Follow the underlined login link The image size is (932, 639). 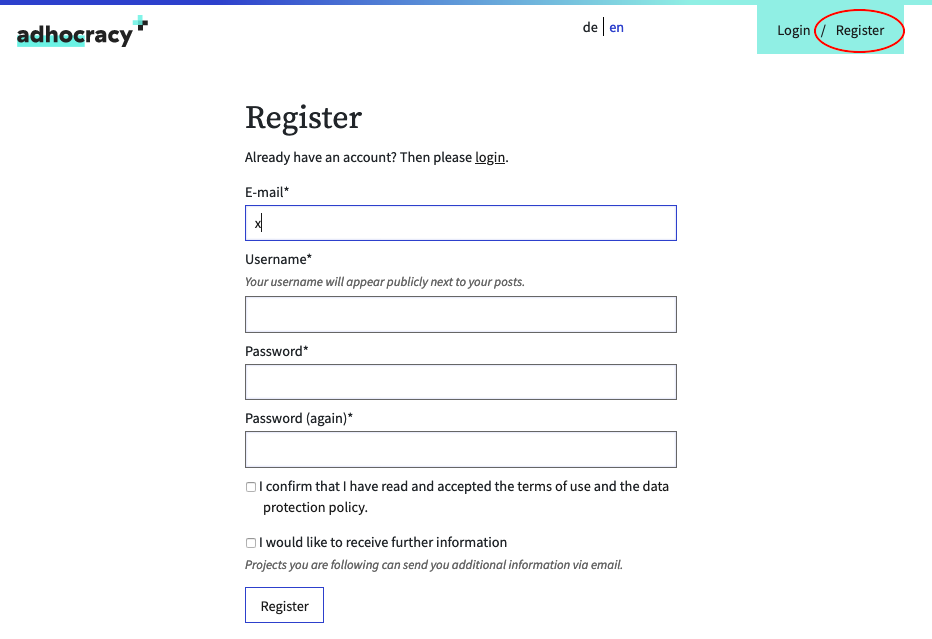click(490, 158)
